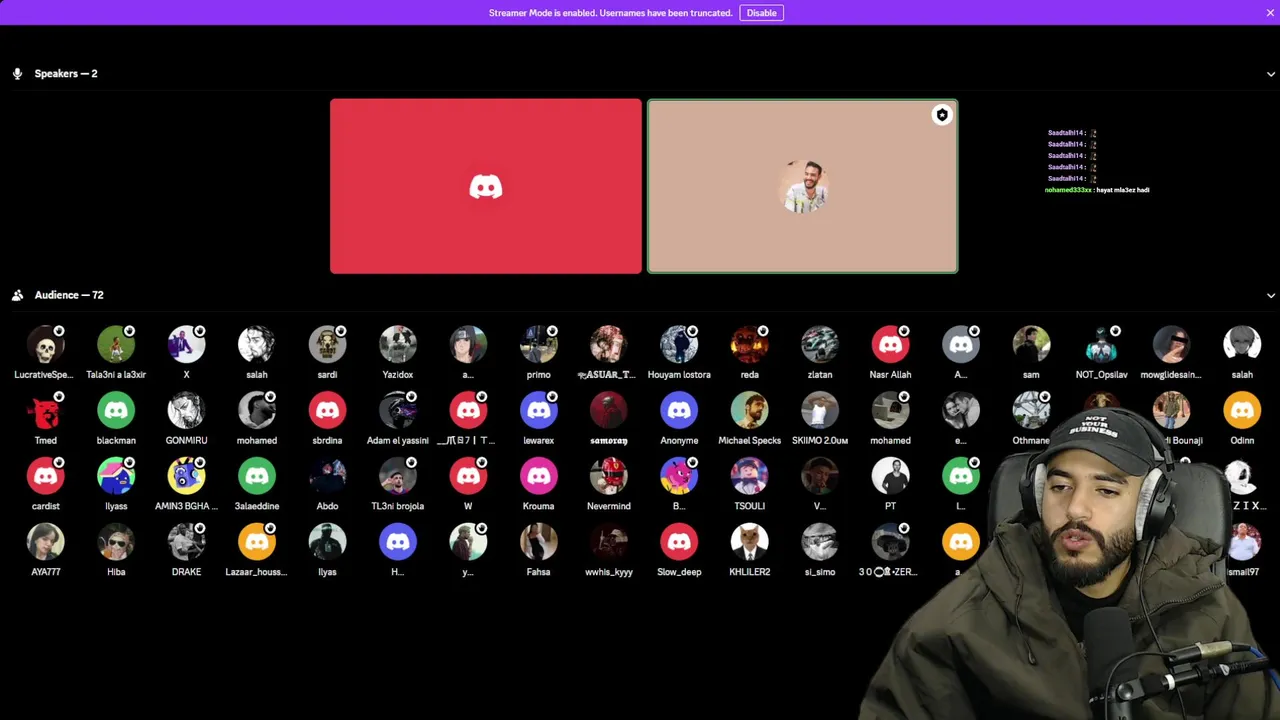Open sardi's avatar in audience
1280x720 pixels.
point(327,344)
